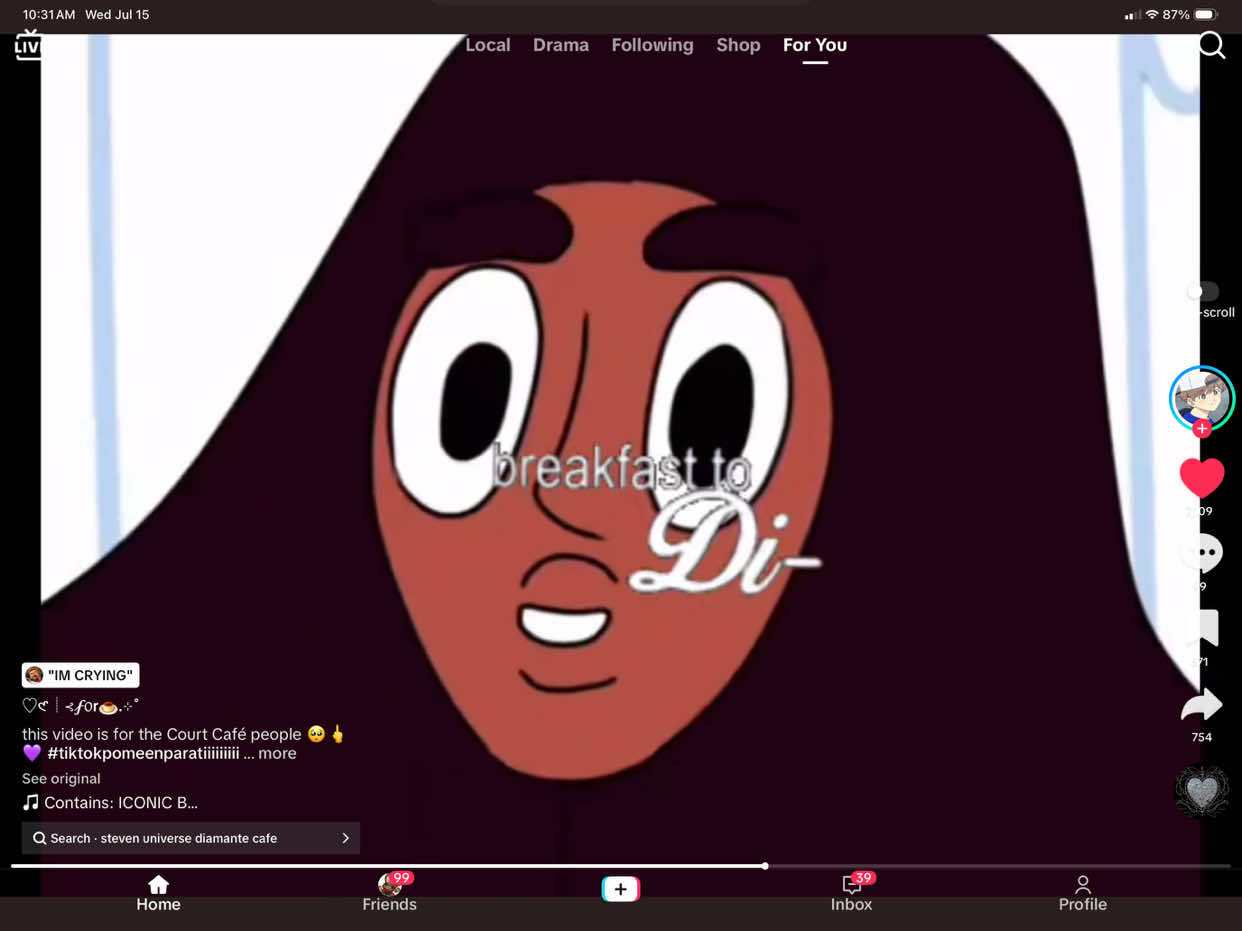Tap the share arrow icon
The height and width of the screenshot is (931, 1242).
pos(1201,705)
